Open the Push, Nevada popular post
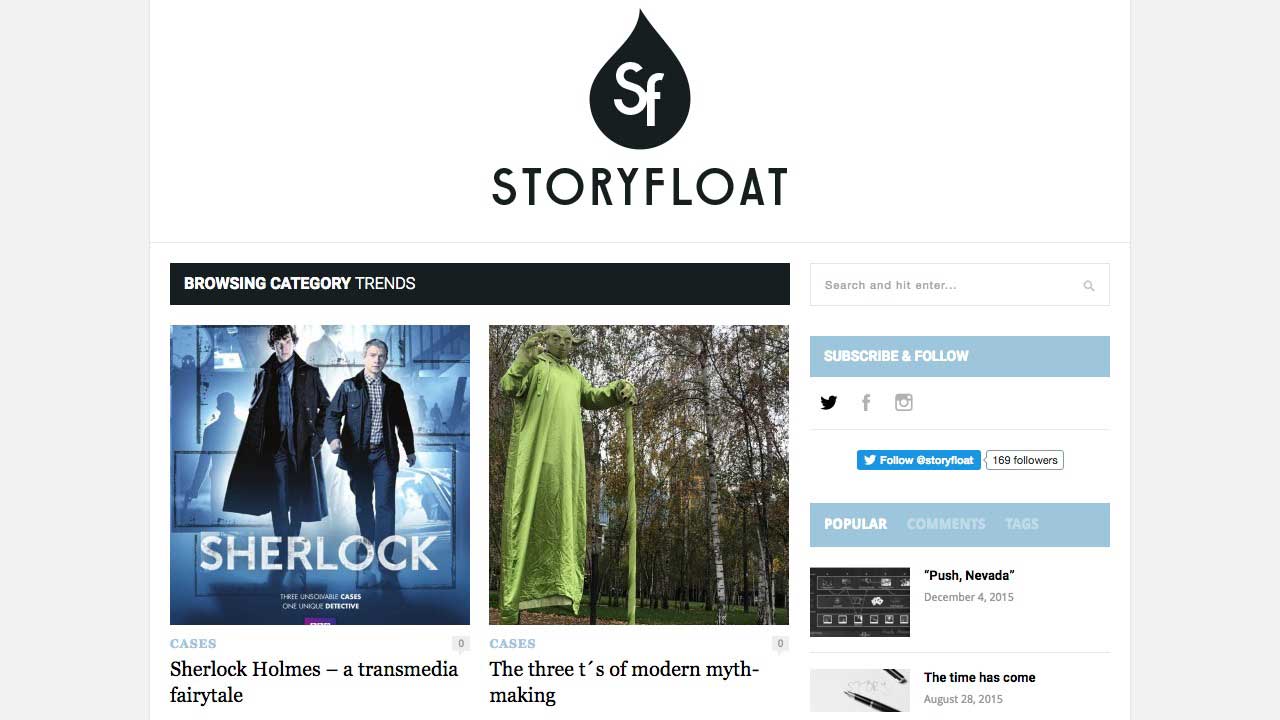1280x720 pixels. 969,576
